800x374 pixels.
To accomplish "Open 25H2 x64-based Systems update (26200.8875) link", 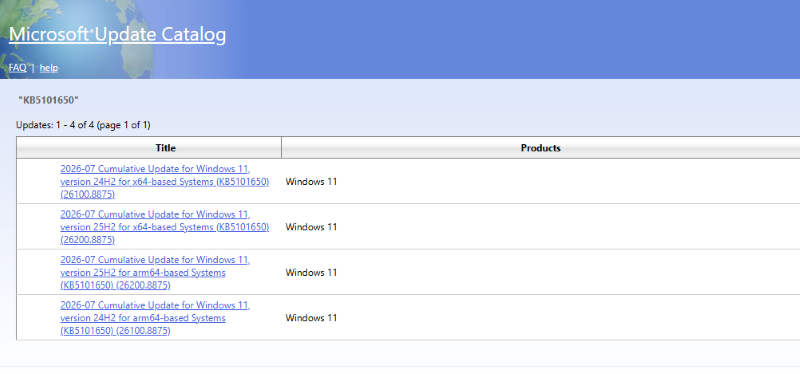I will click(164, 227).
